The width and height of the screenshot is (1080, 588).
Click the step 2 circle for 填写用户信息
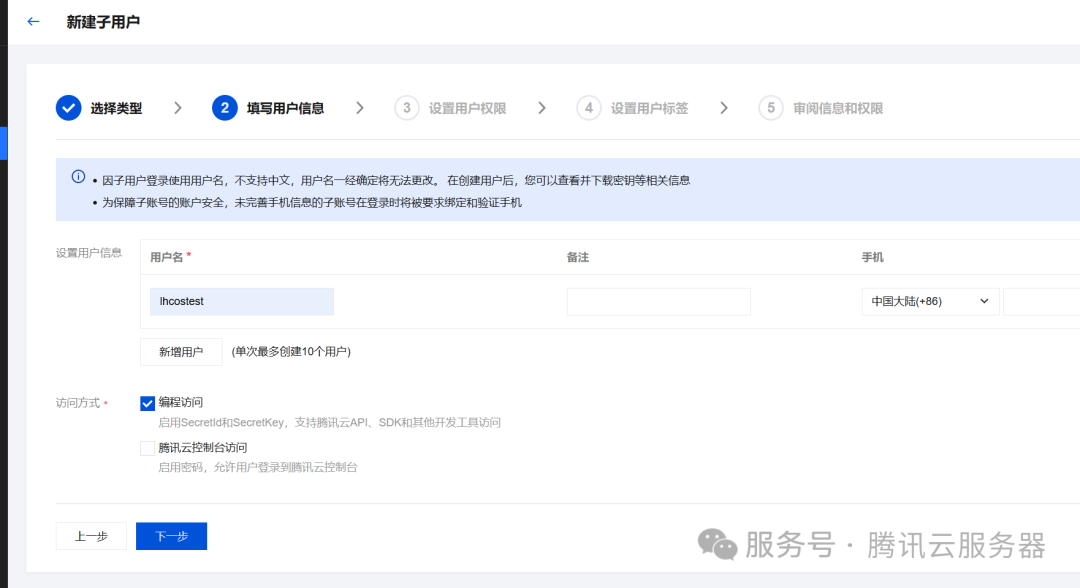[x=225, y=108]
